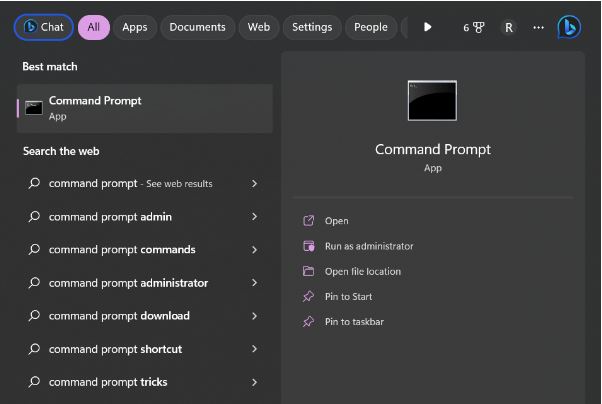Switch to the Documents filter tab
Screen dimensions: 602x404
click(197, 27)
